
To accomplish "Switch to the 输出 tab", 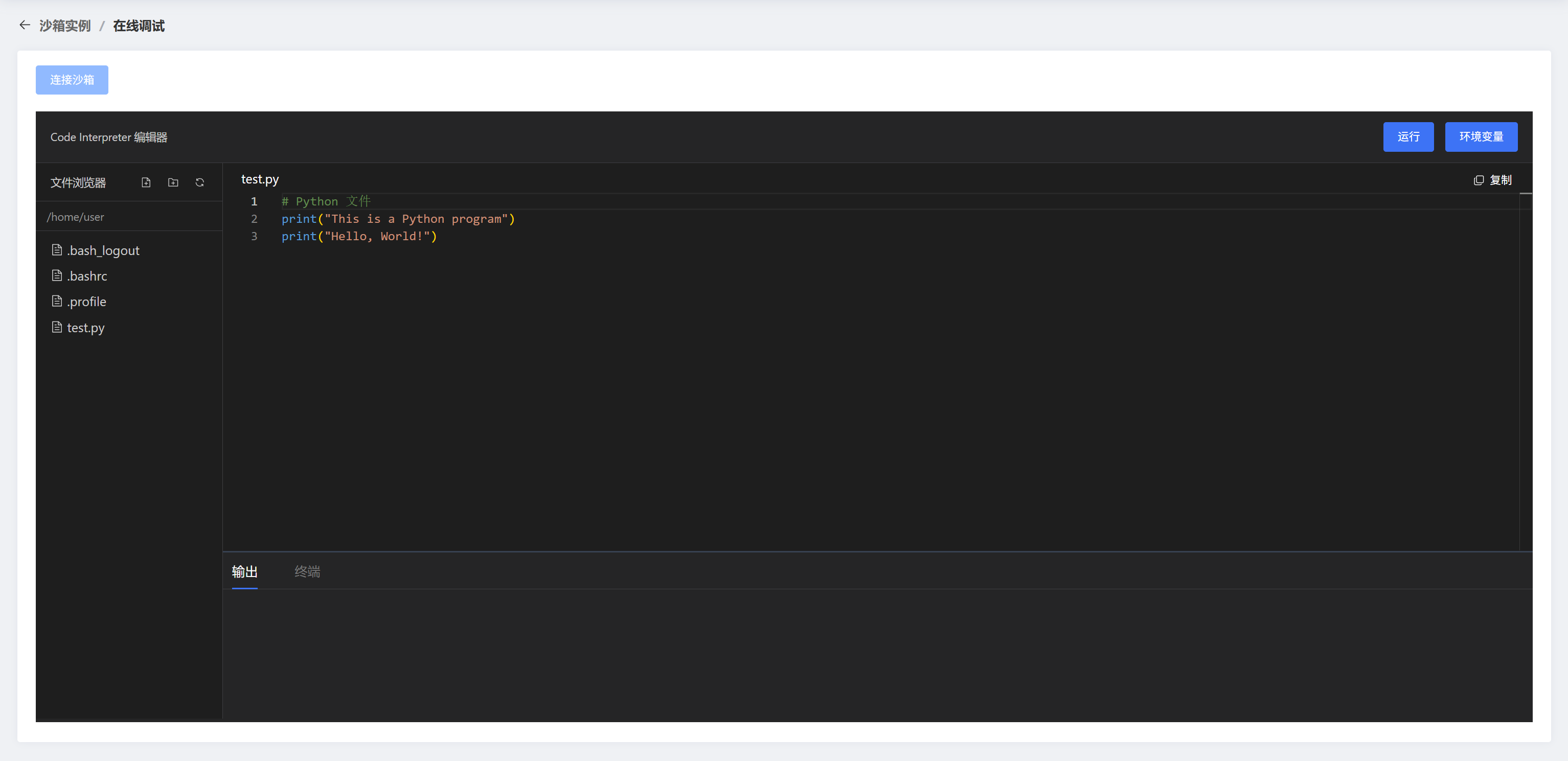I will tap(245, 571).
